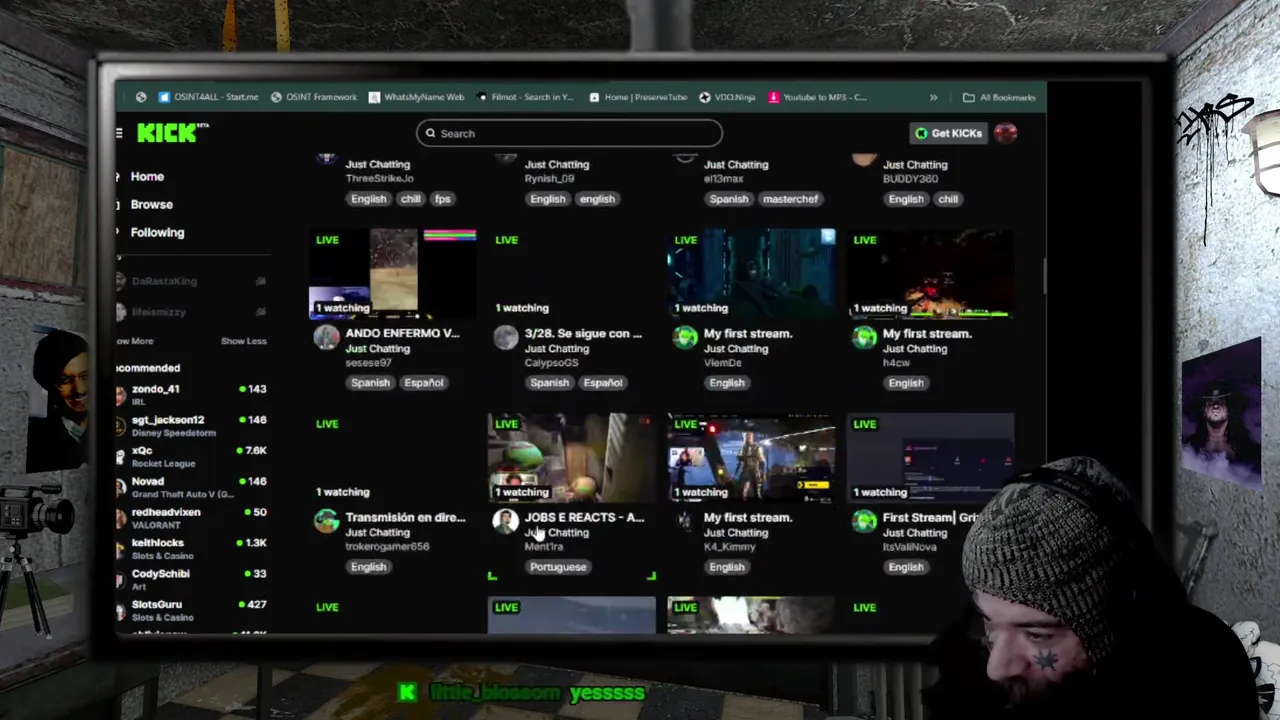The image size is (1280, 720).
Task: Open ViemDe's My first stream thumbnail
Action: point(751,273)
